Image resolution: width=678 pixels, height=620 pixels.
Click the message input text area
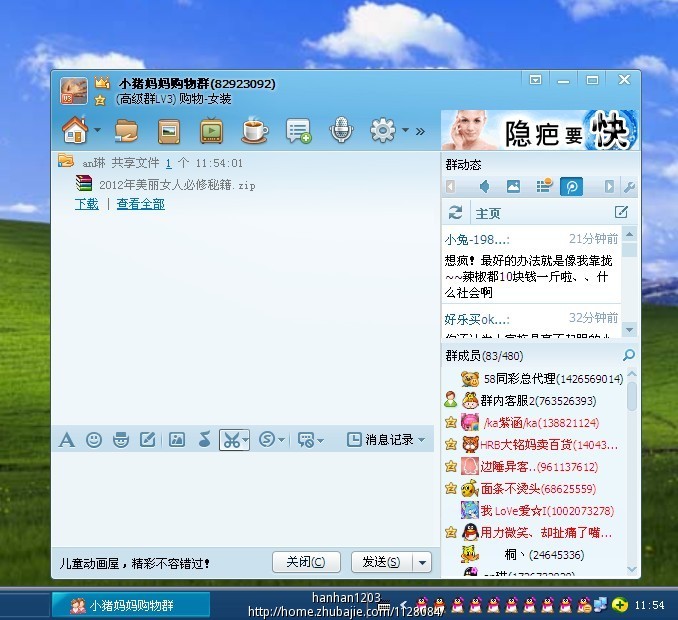243,499
